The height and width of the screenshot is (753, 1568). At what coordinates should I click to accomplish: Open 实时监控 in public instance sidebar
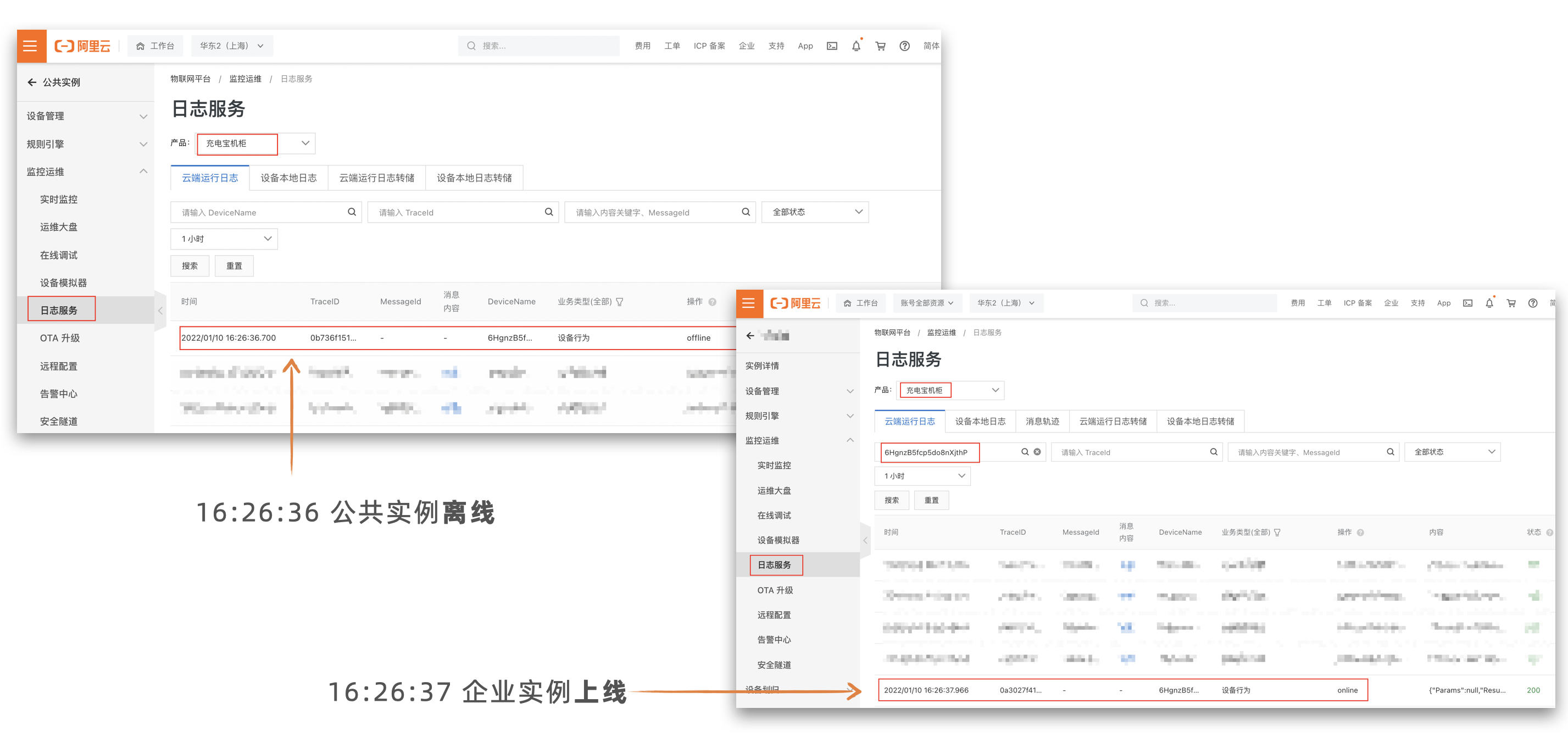click(59, 199)
